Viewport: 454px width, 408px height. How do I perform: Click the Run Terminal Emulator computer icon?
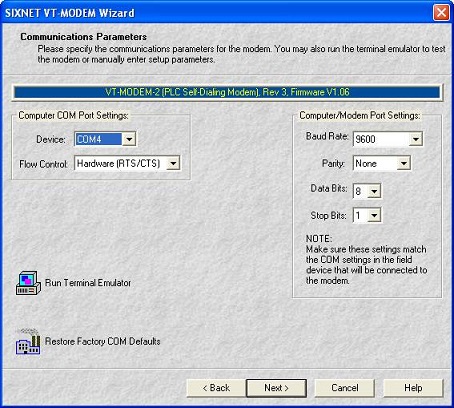click(28, 283)
